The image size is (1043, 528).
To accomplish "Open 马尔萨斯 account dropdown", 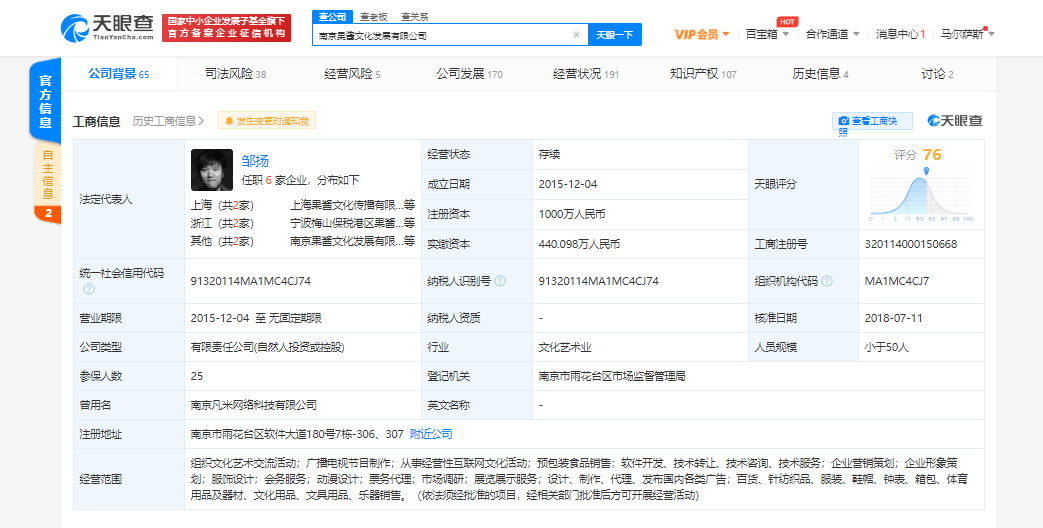I will pos(968,34).
